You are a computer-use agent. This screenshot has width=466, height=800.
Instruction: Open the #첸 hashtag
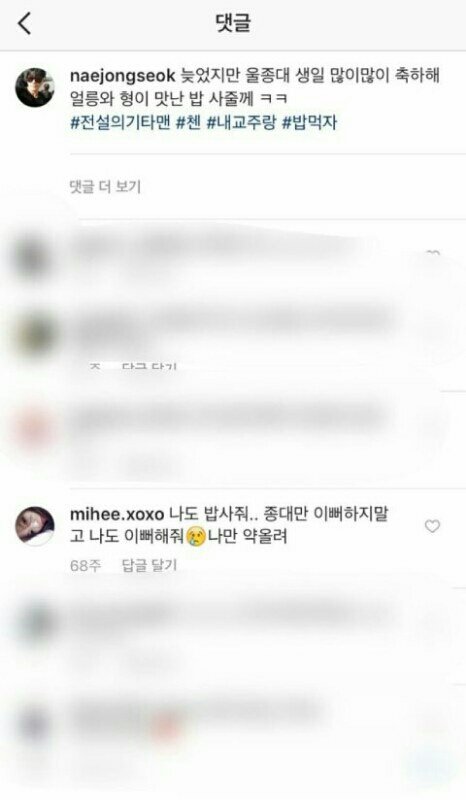tap(188, 123)
